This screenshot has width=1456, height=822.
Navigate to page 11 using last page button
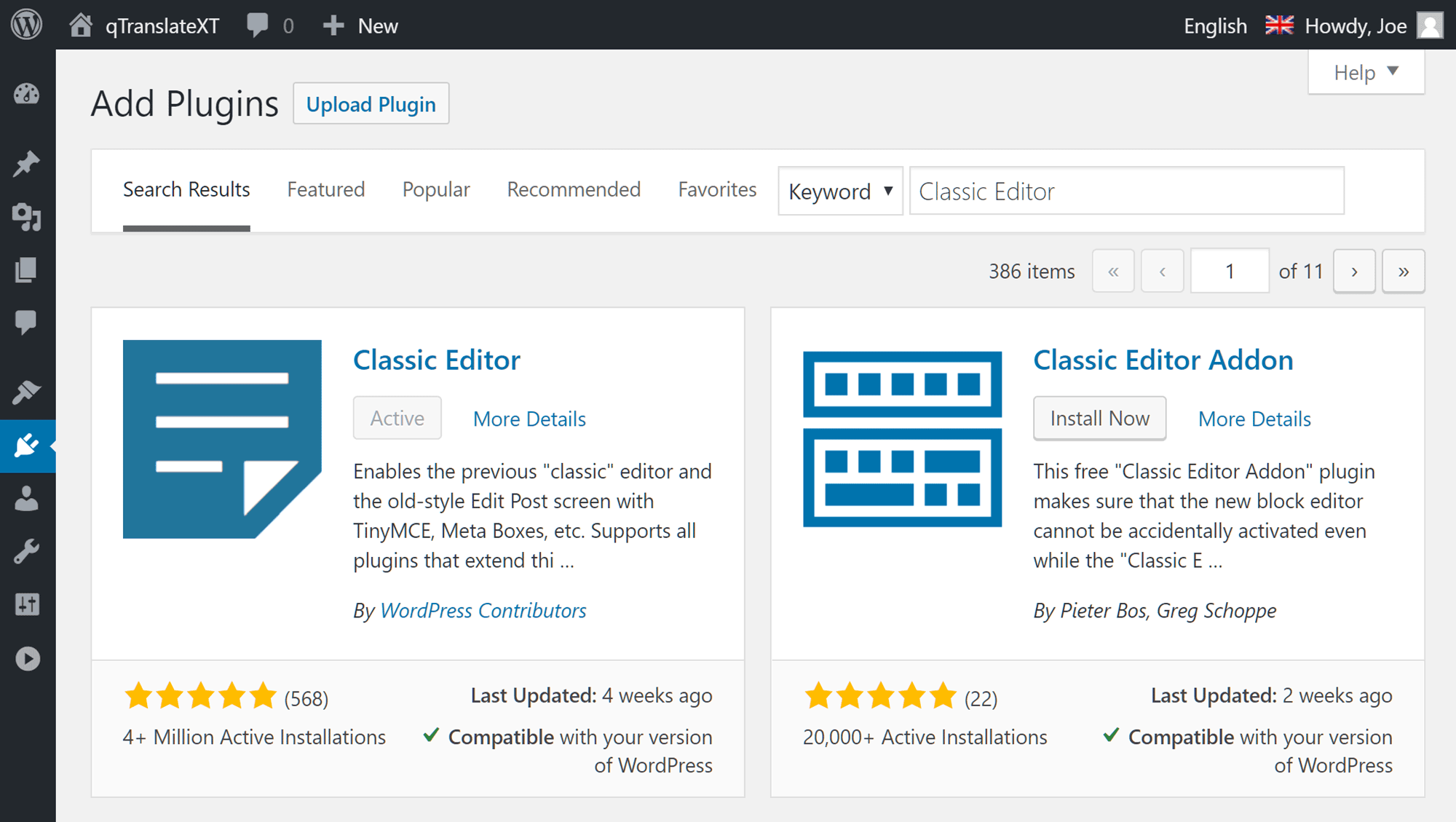pos(1404,272)
